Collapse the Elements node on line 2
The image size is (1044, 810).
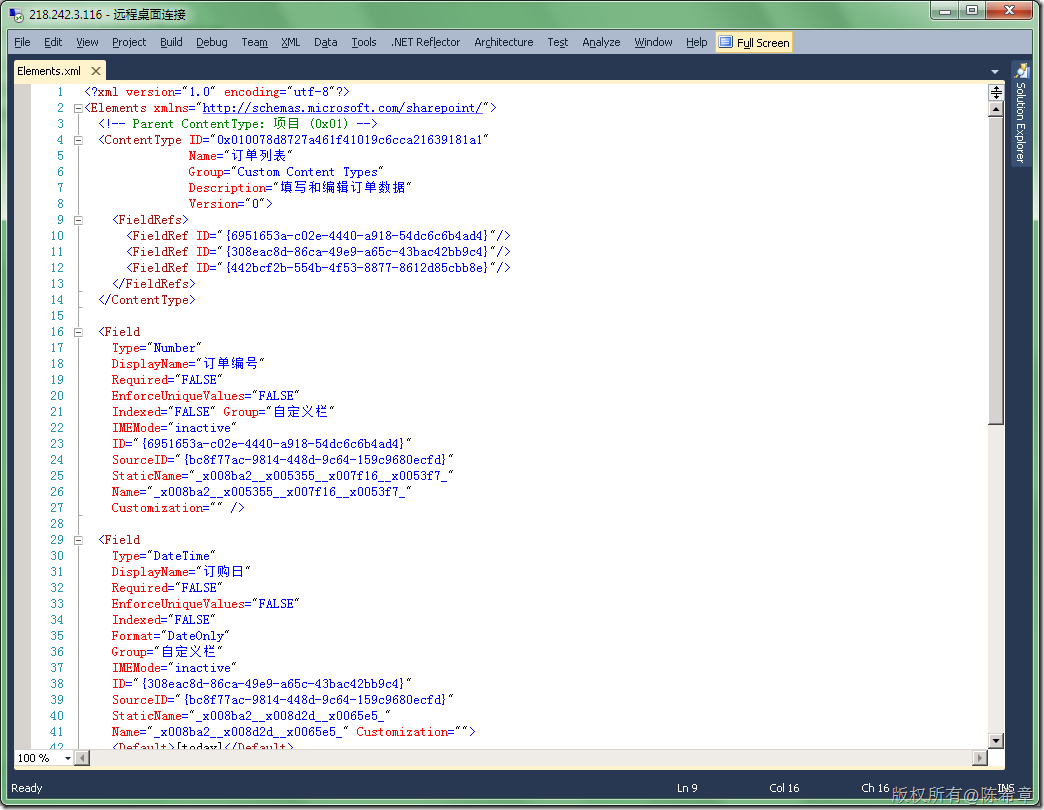[x=78, y=108]
